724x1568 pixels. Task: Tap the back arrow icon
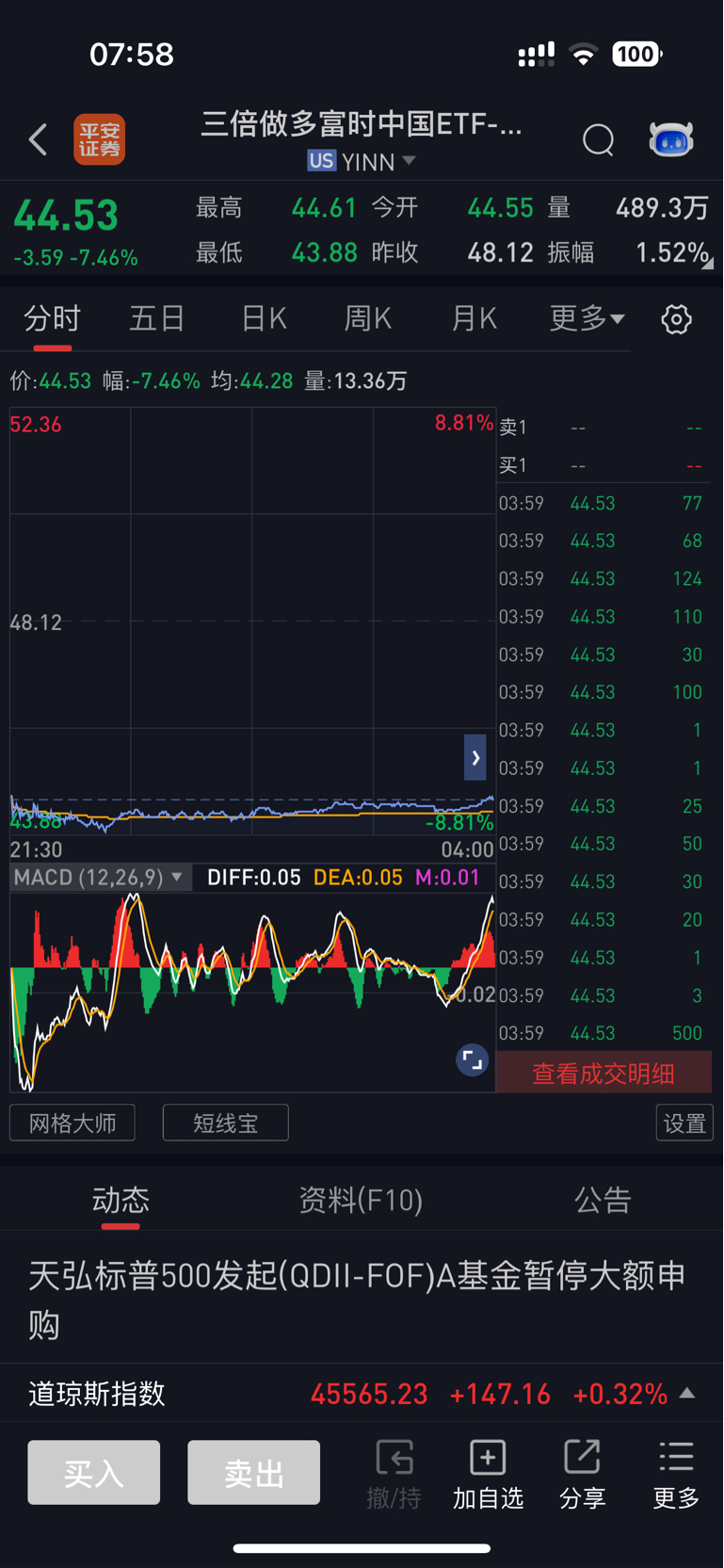38,140
